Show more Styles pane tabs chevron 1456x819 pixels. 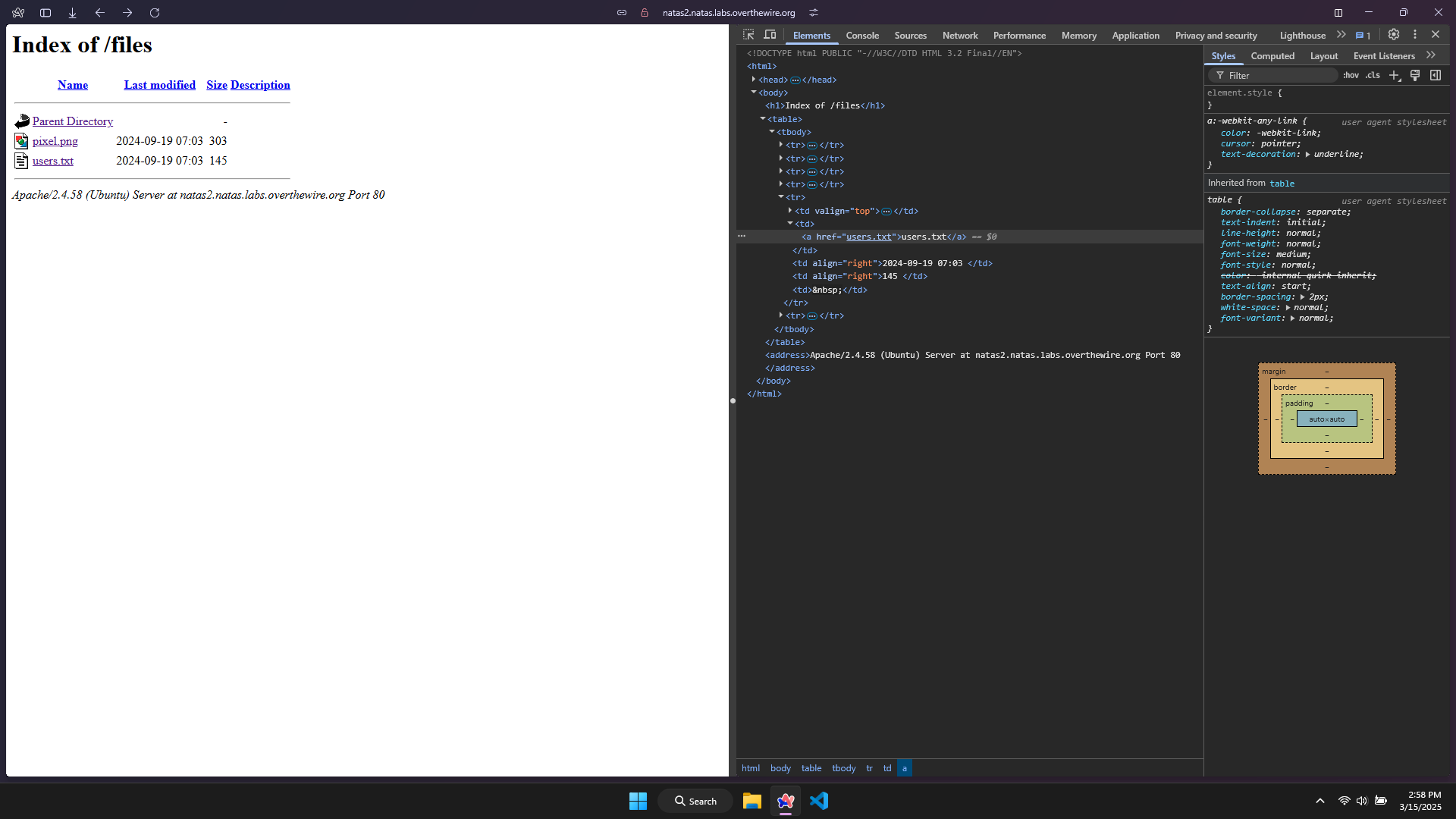tap(1431, 55)
